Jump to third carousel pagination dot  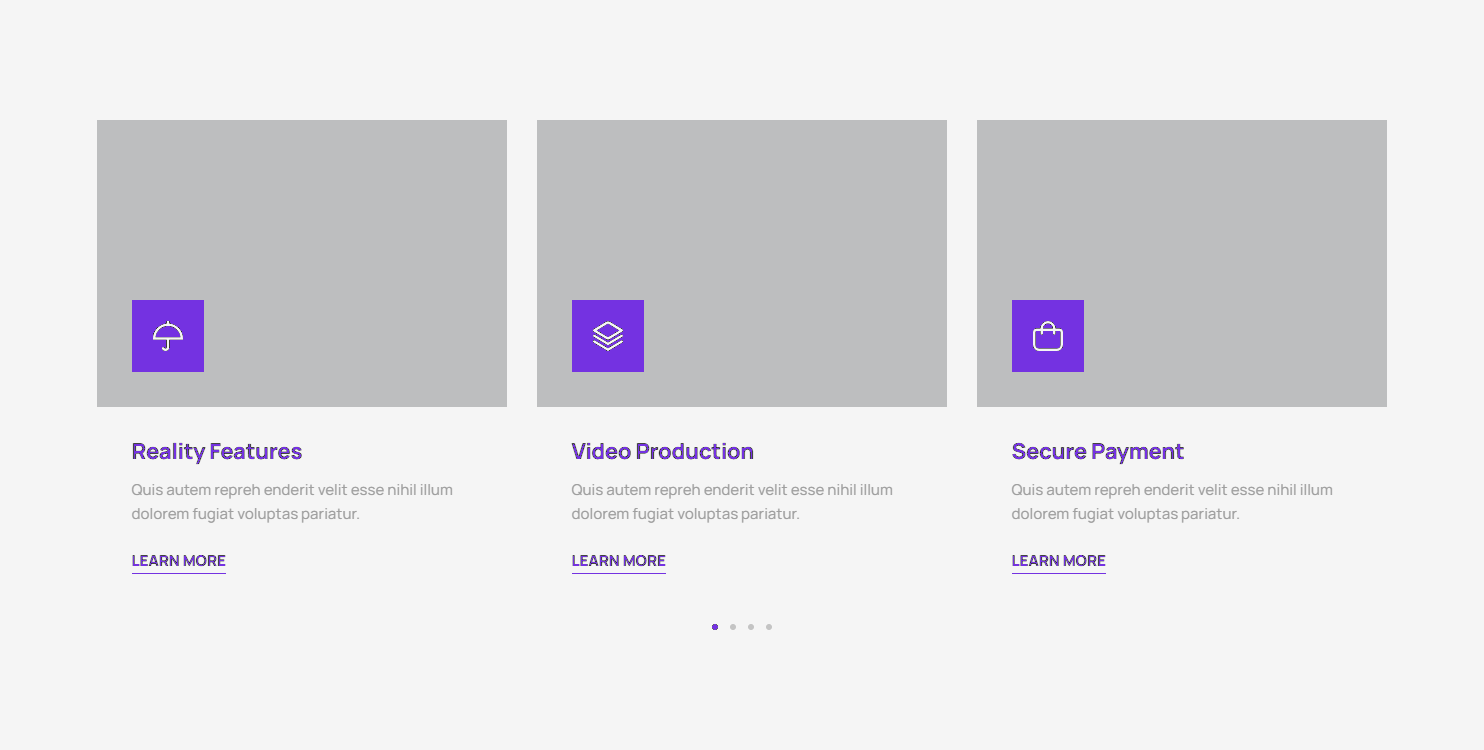click(751, 627)
